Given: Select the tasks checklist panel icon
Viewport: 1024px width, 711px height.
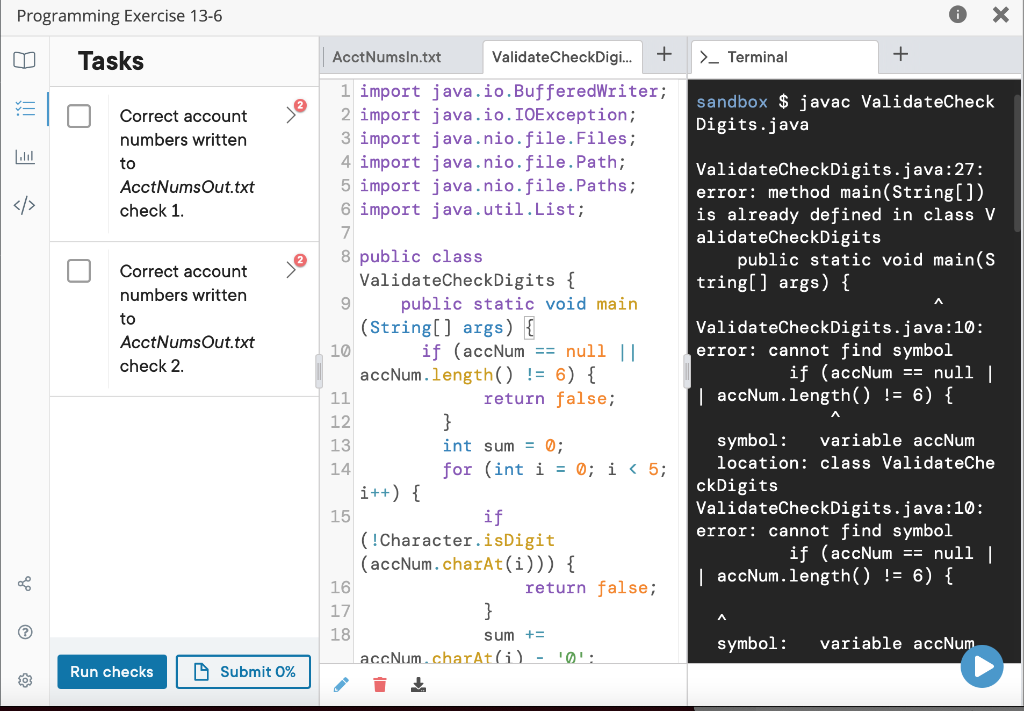Looking at the screenshot, I should click(x=24, y=109).
